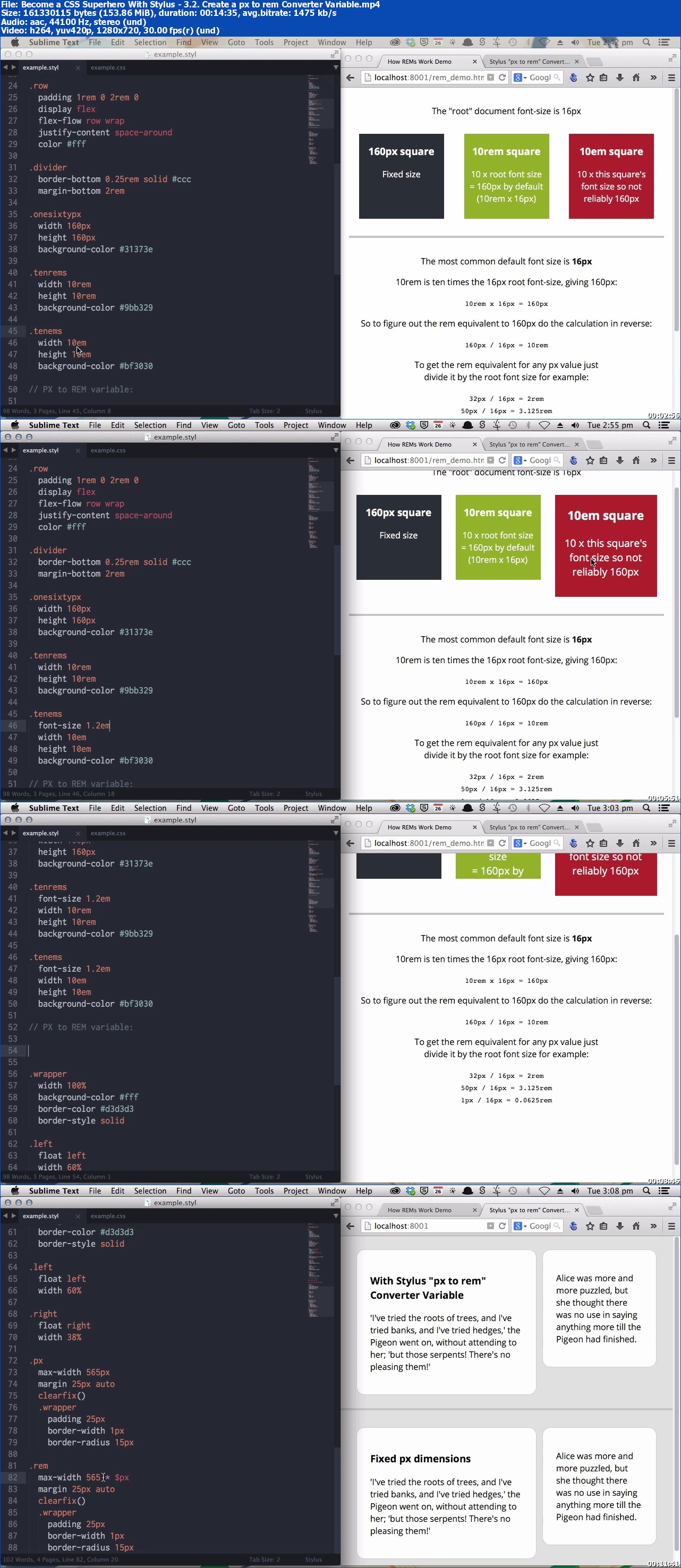Click blue swirl extension icon in 3:08 pm frame
Image resolution: width=681 pixels, height=1568 pixels.
pyautogui.click(x=573, y=1226)
